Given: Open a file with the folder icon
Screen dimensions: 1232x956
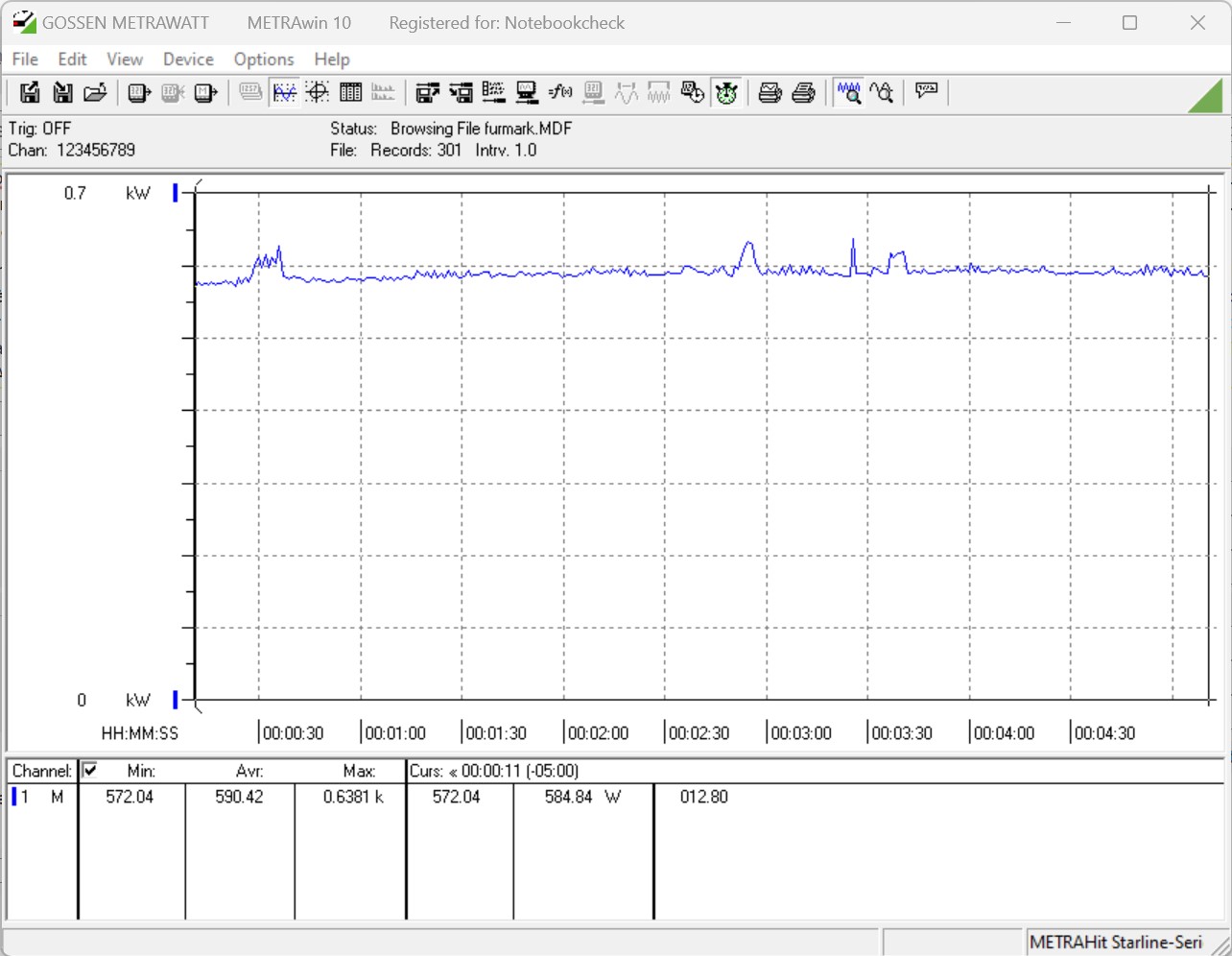Looking at the screenshot, I should (x=94, y=92).
